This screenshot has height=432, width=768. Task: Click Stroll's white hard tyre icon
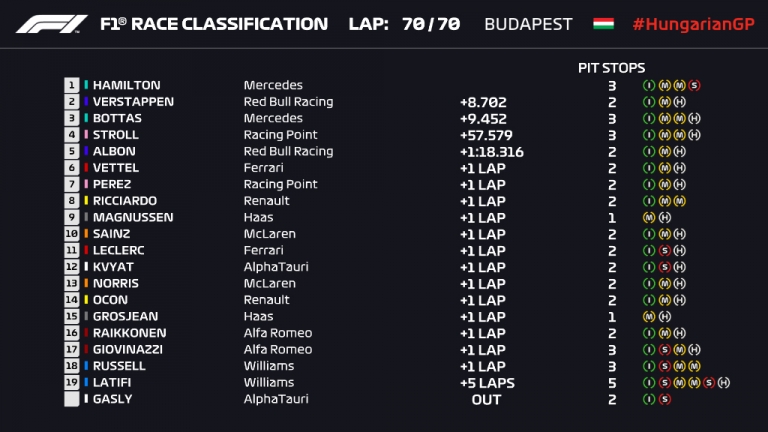point(694,135)
